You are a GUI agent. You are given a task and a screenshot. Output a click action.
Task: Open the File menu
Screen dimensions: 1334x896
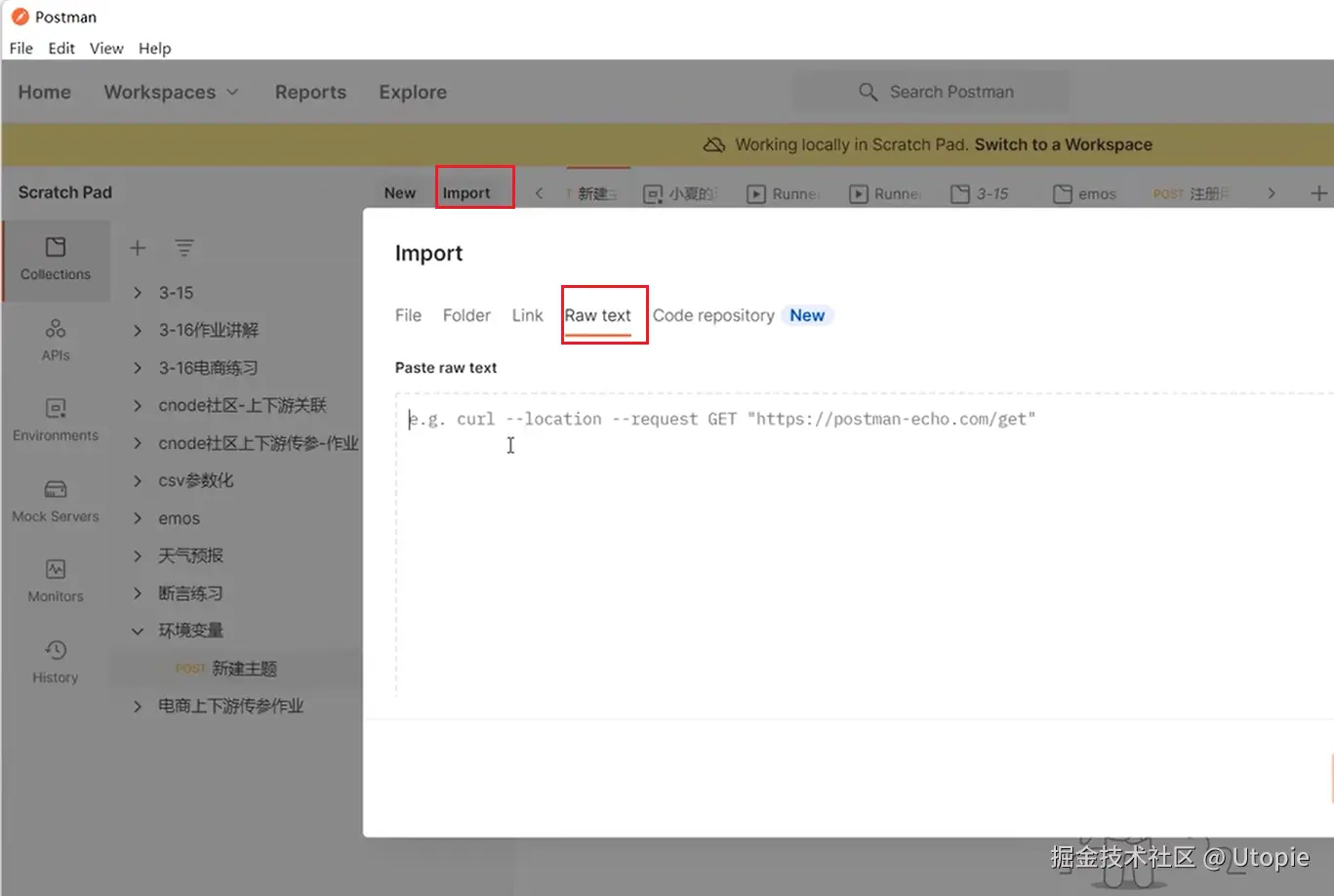pyautogui.click(x=21, y=48)
